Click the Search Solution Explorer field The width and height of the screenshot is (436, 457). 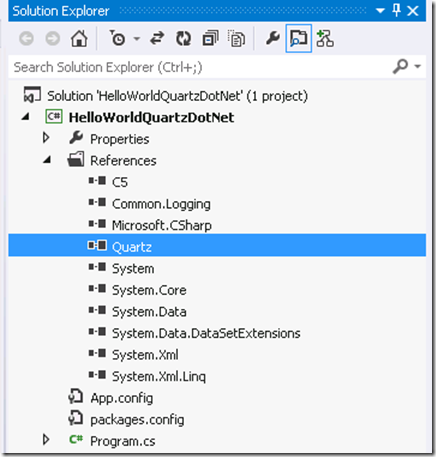point(200,67)
